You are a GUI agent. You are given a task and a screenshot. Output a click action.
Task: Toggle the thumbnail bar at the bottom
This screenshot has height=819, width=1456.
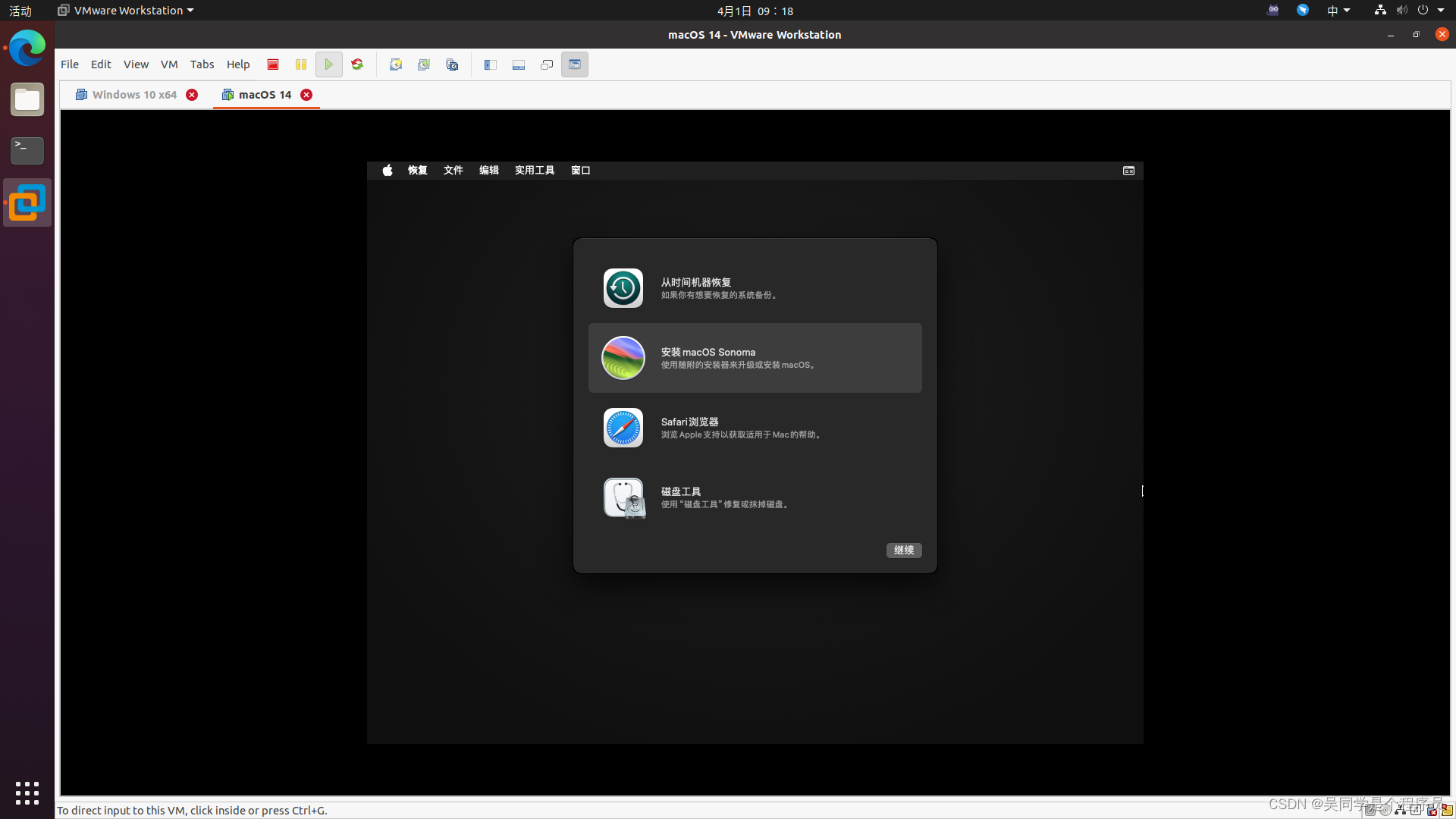519,64
